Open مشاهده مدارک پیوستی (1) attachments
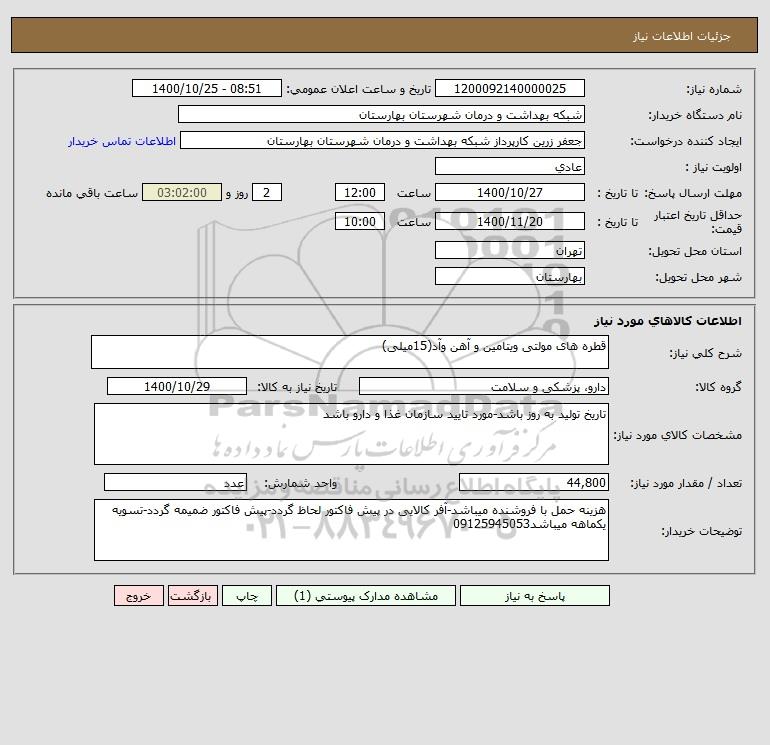 coord(366,595)
